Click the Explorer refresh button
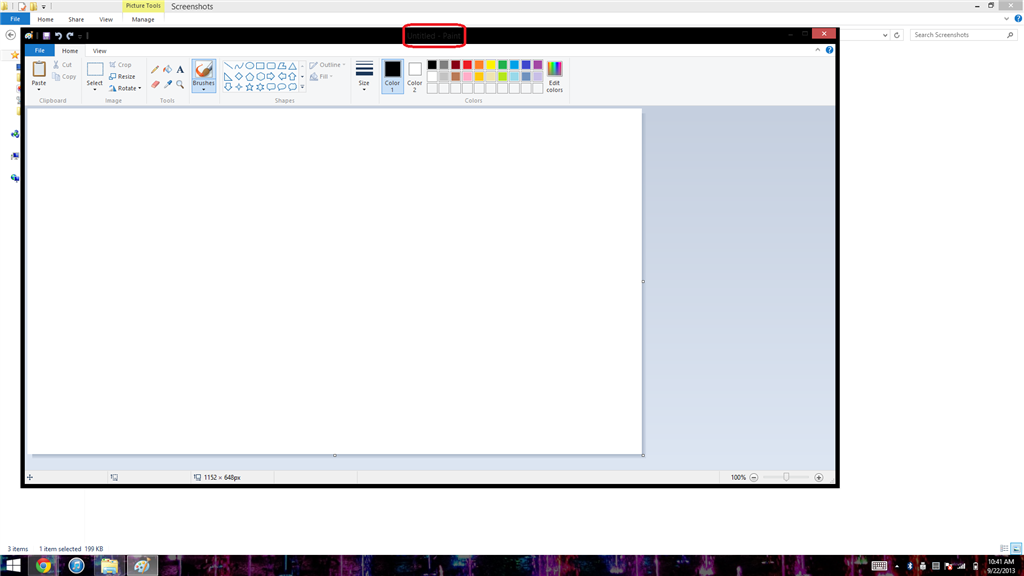This screenshot has width=1024, height=576. (897, 35)
